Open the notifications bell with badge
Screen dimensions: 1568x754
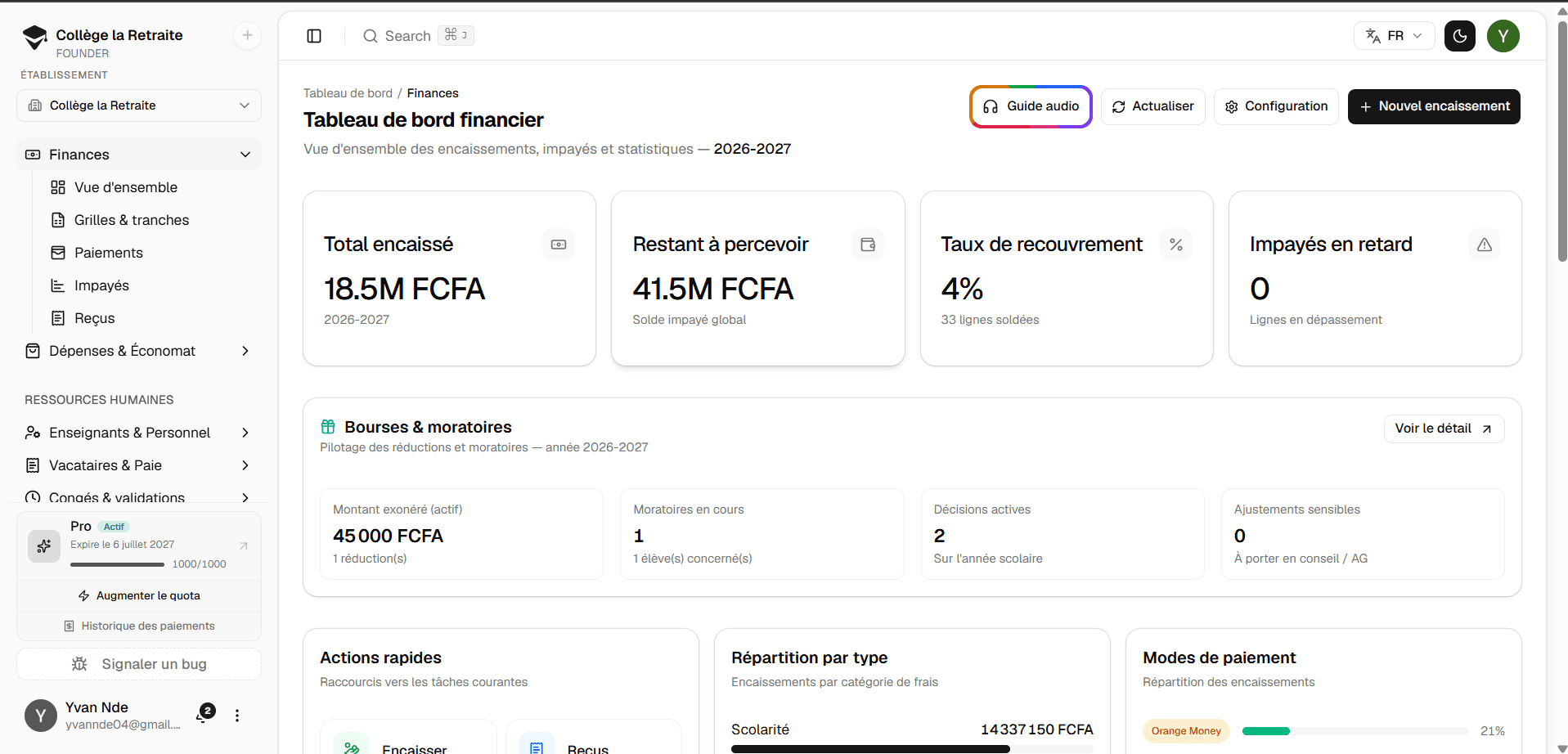tap(204, 714)
